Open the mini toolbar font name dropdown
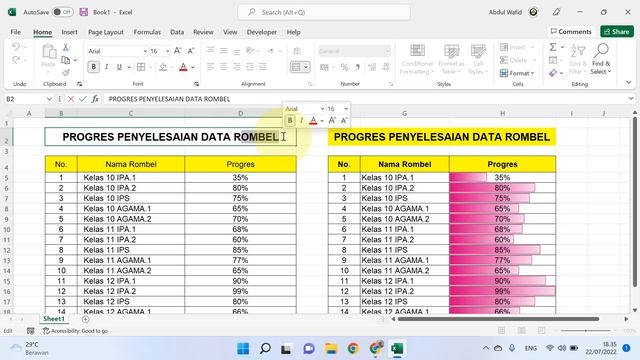The height and width of the screenshot is (360, 640). tap(322, 109)
